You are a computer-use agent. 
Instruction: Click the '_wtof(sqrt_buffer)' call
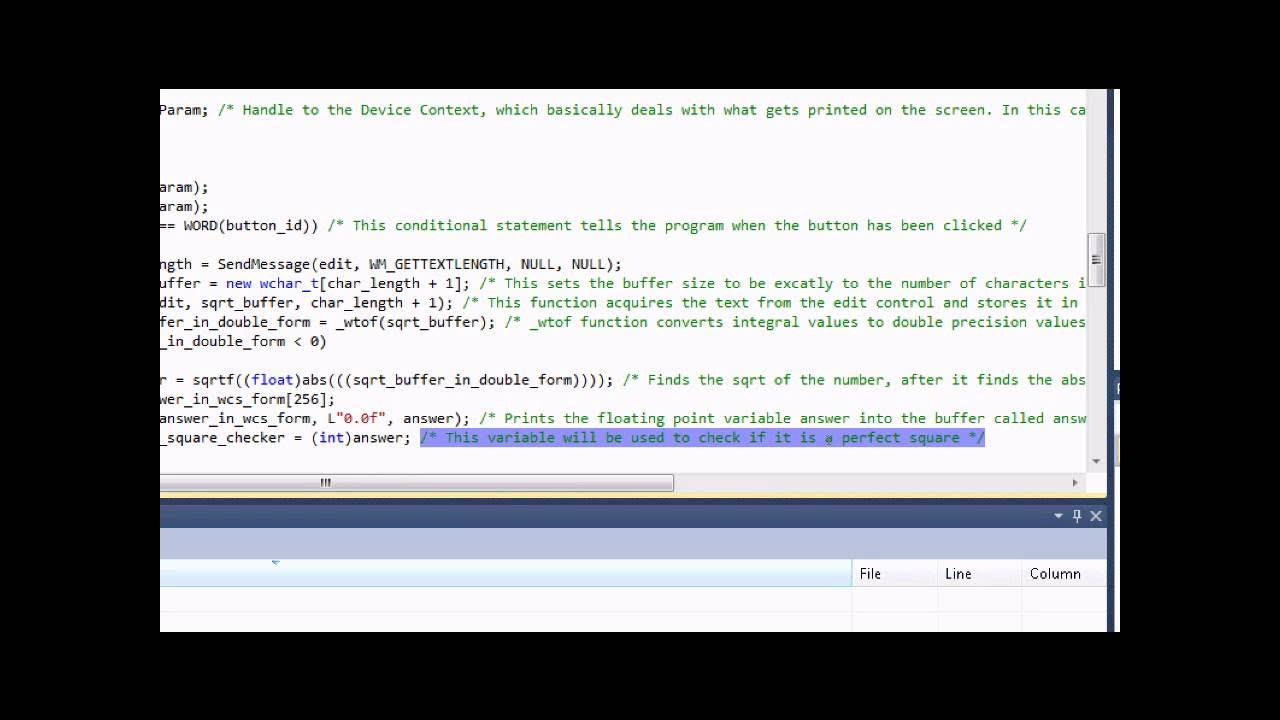click(415, 323)
